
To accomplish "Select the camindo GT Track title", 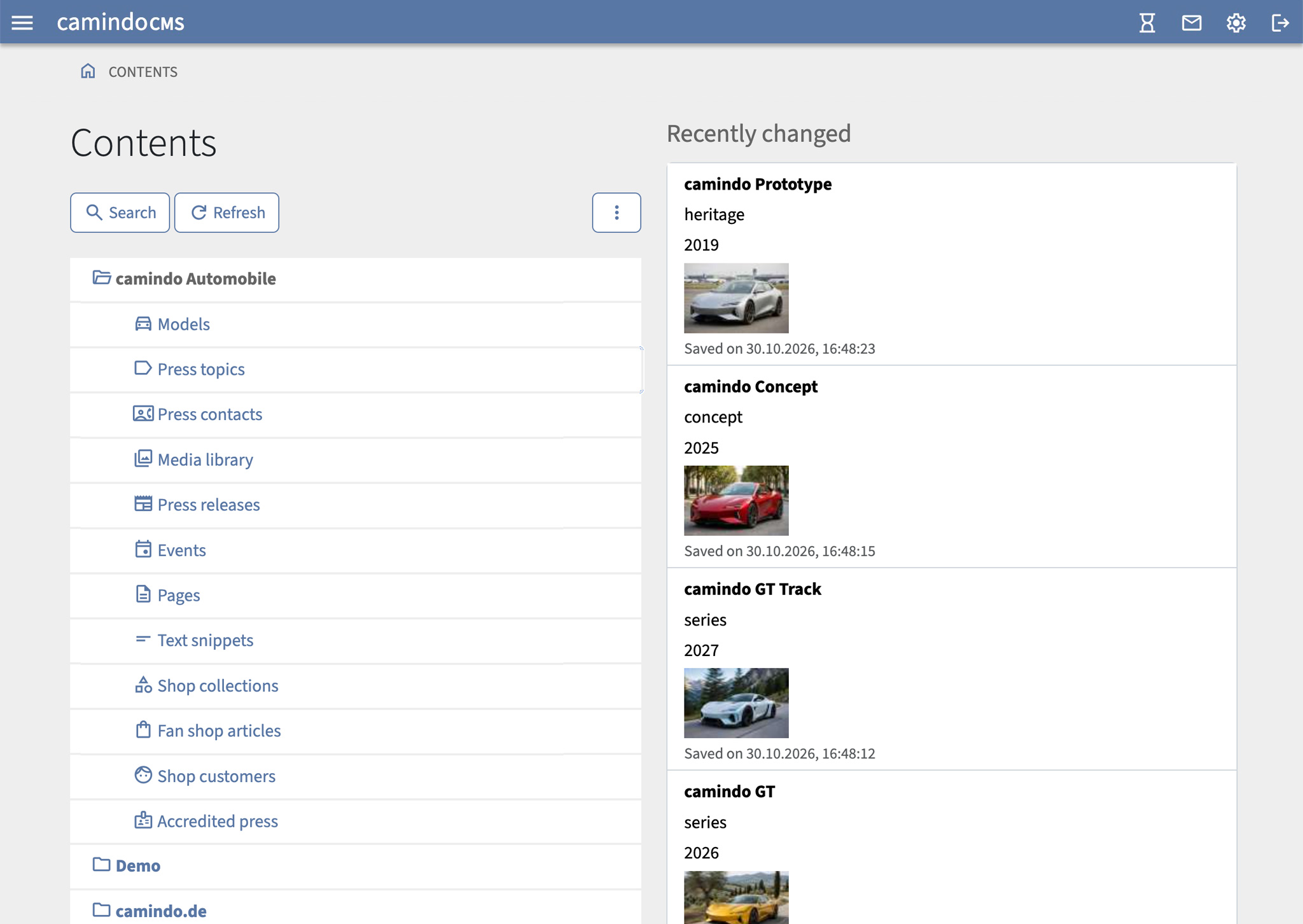I will click(753, 589).
